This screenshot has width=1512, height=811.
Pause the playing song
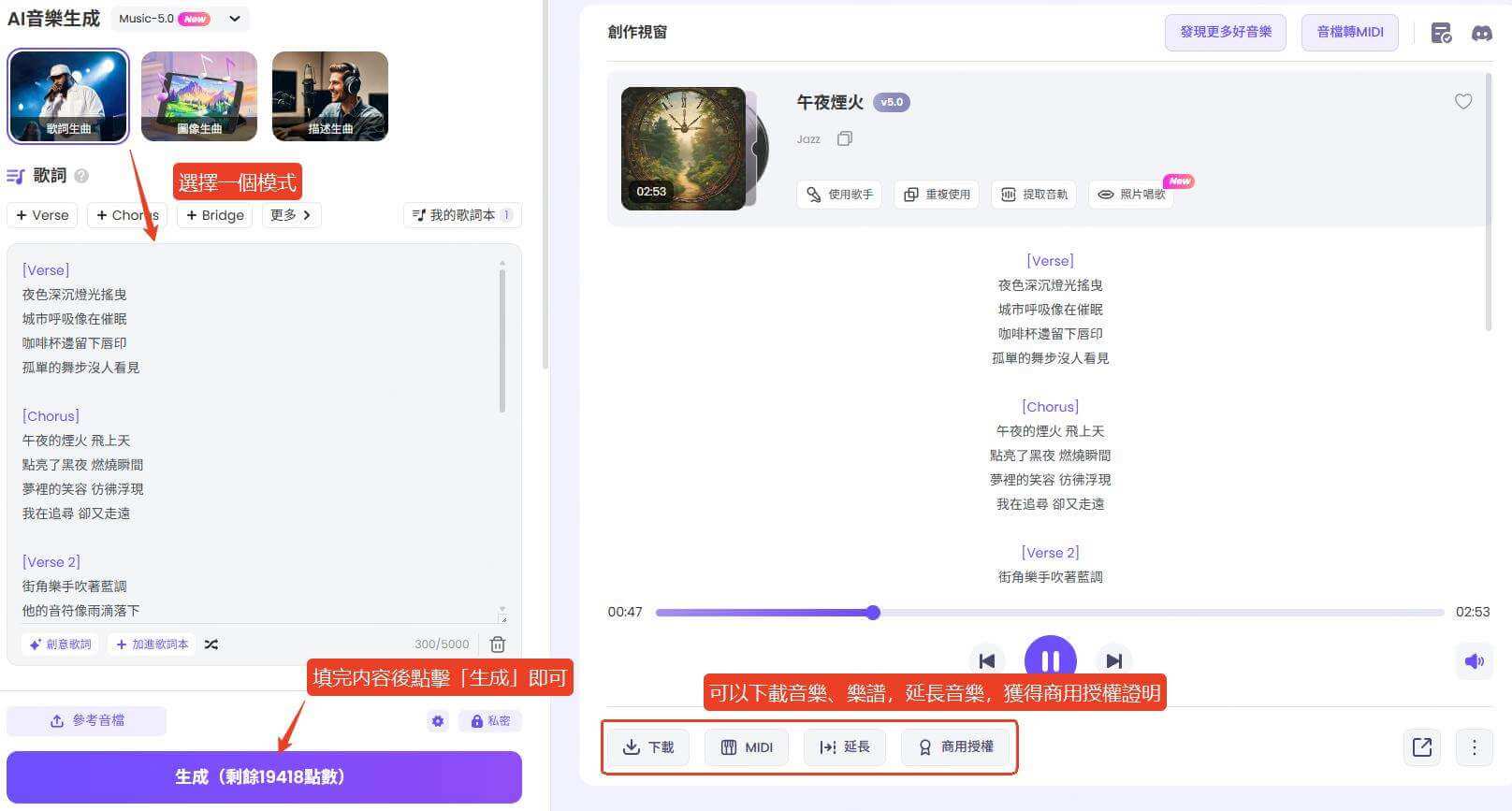click(x=1050, y=661)
